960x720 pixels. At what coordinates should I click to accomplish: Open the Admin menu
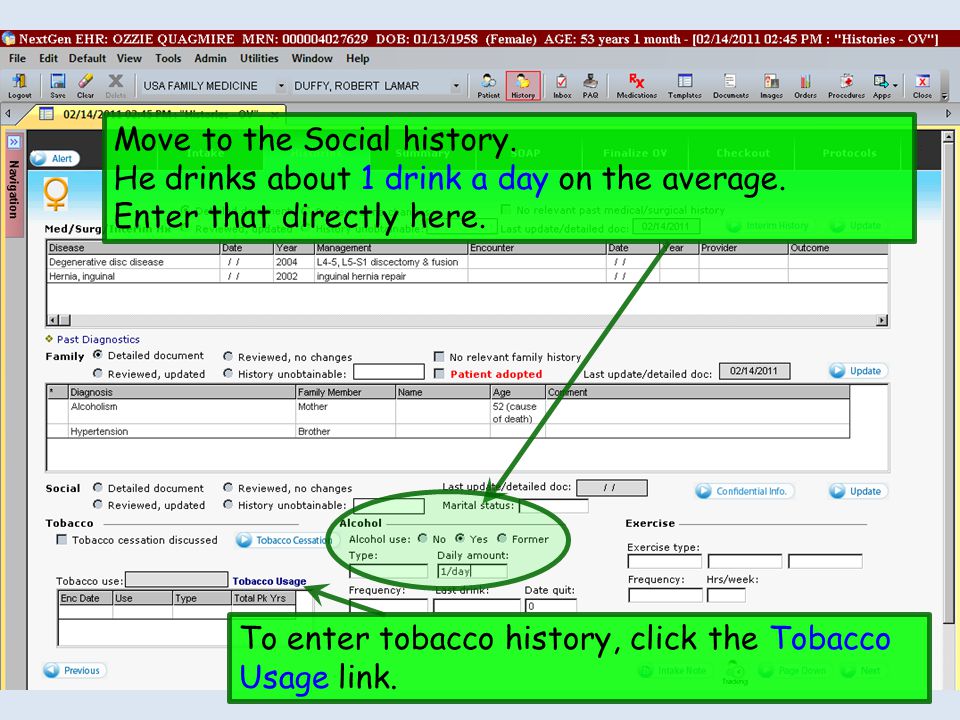click(x=210, y=58)
